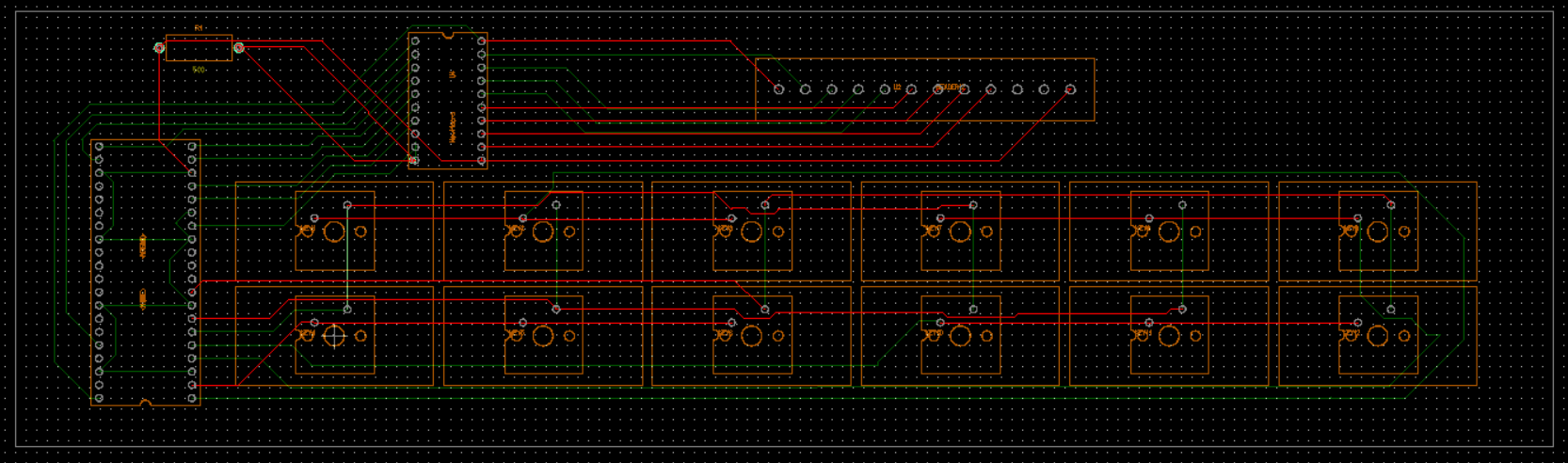This screenshot has height=463, width=1568.
Task: Select the center hole of the bottom-right key switch
Action: click(1378, 335)
